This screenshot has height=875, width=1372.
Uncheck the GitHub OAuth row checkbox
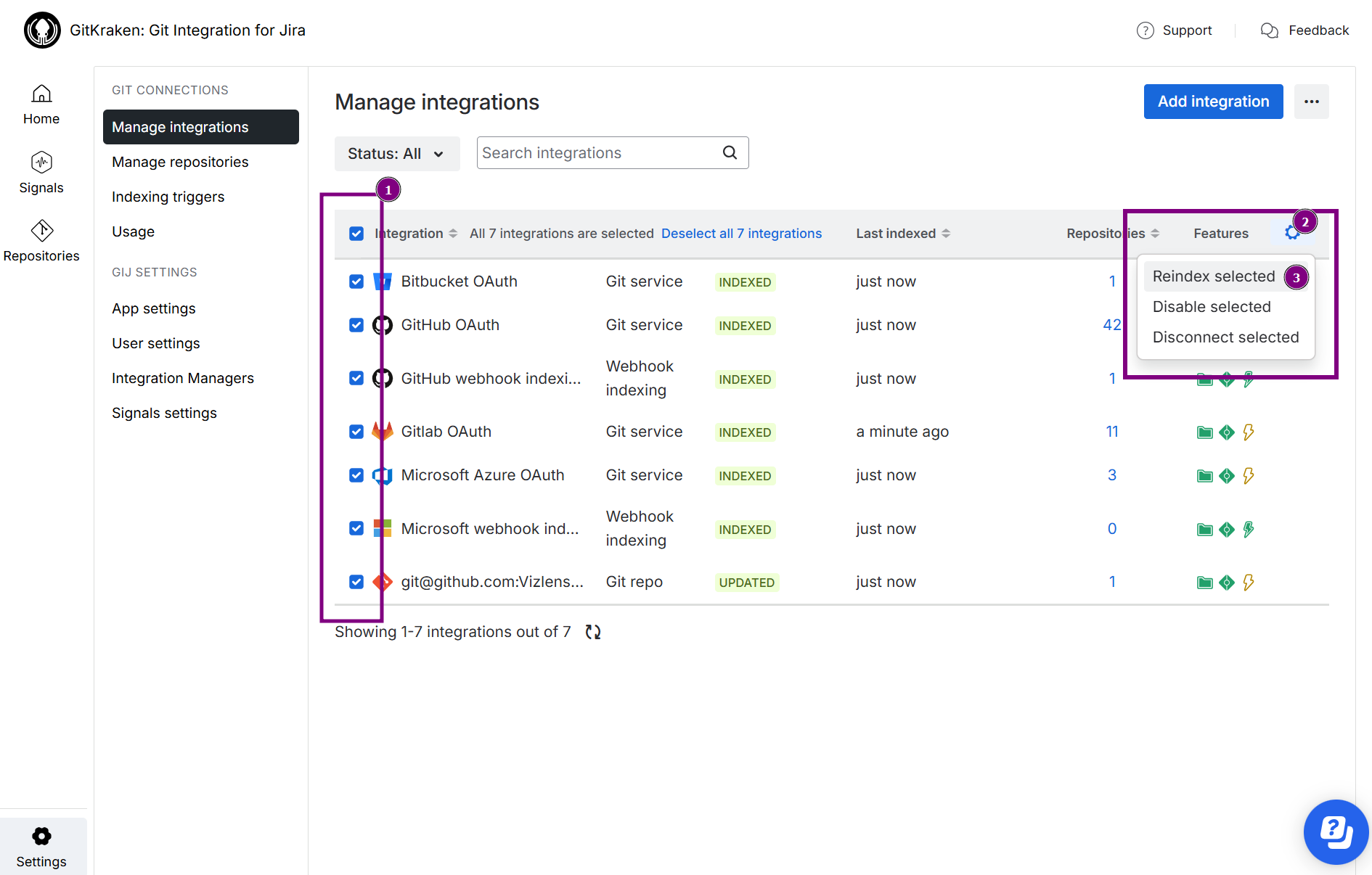pyautogui.click(x=356, y=325)
